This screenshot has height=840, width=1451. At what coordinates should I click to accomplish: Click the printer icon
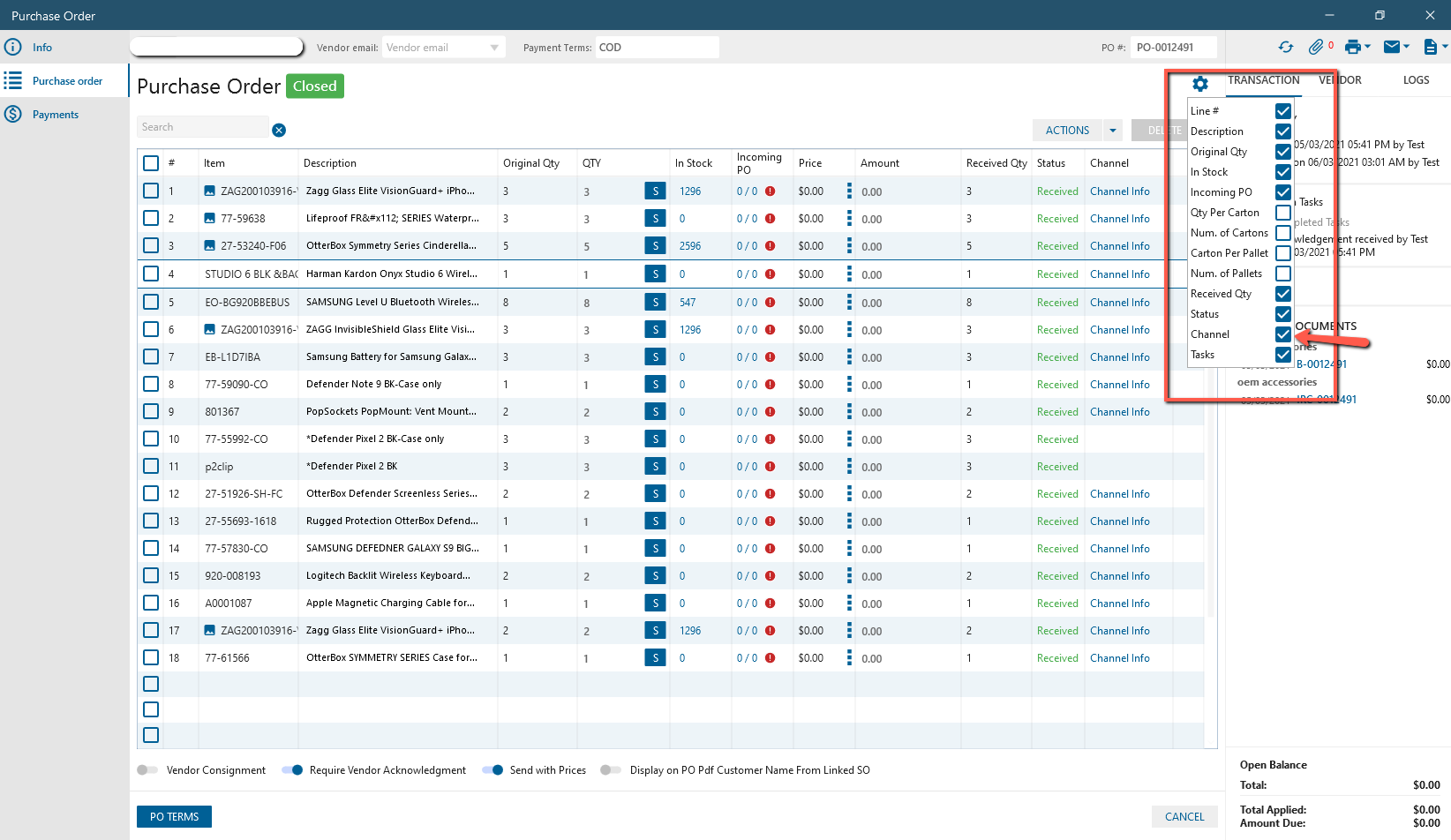[1353, 47]
